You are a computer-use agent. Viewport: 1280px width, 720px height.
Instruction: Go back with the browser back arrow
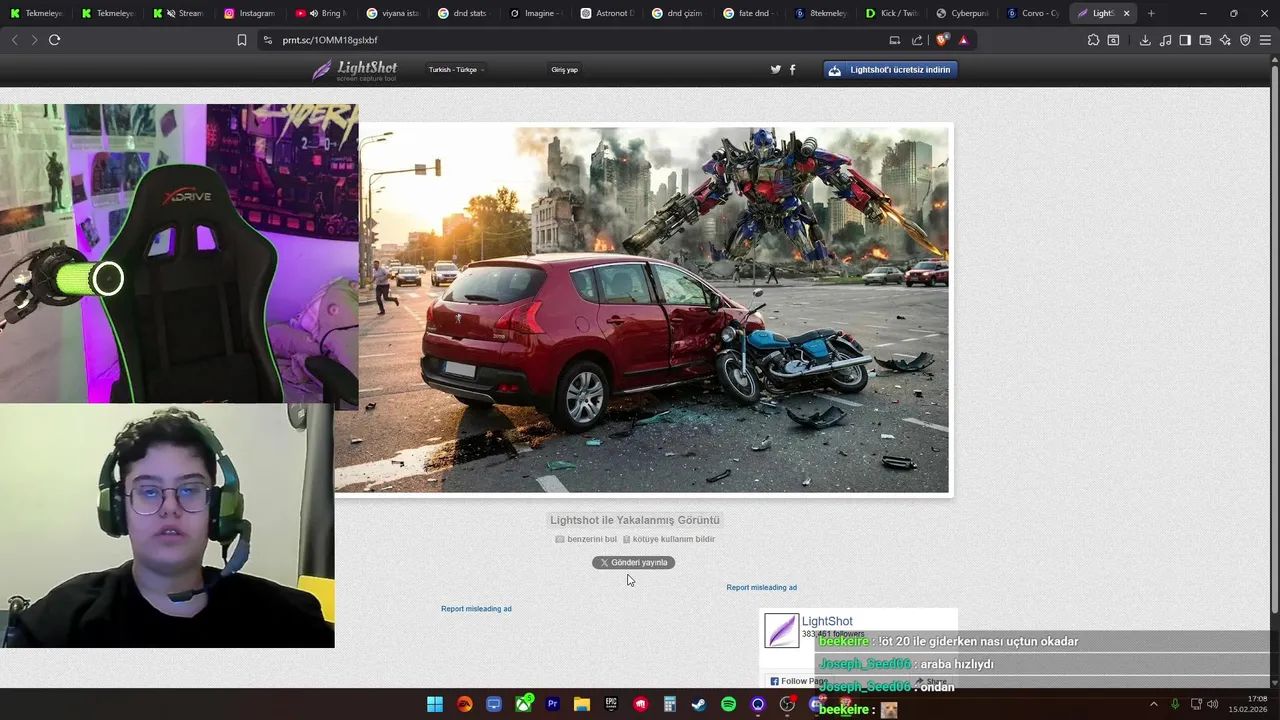tap(14, 40)
